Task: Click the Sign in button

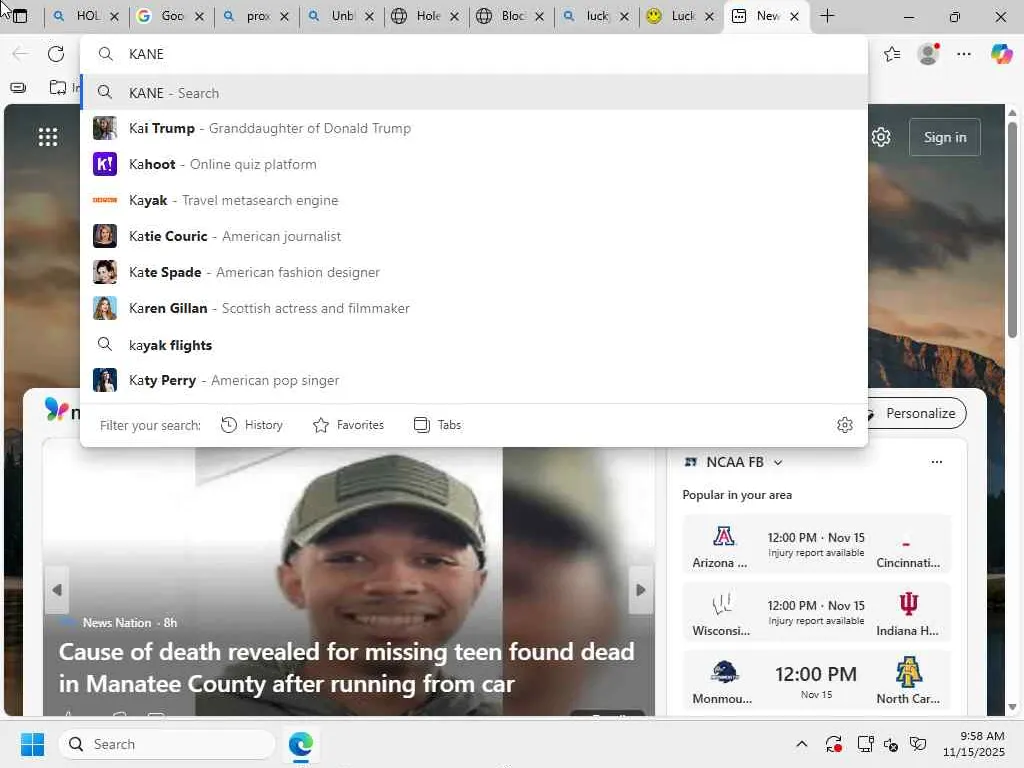Action: point(944,137)
